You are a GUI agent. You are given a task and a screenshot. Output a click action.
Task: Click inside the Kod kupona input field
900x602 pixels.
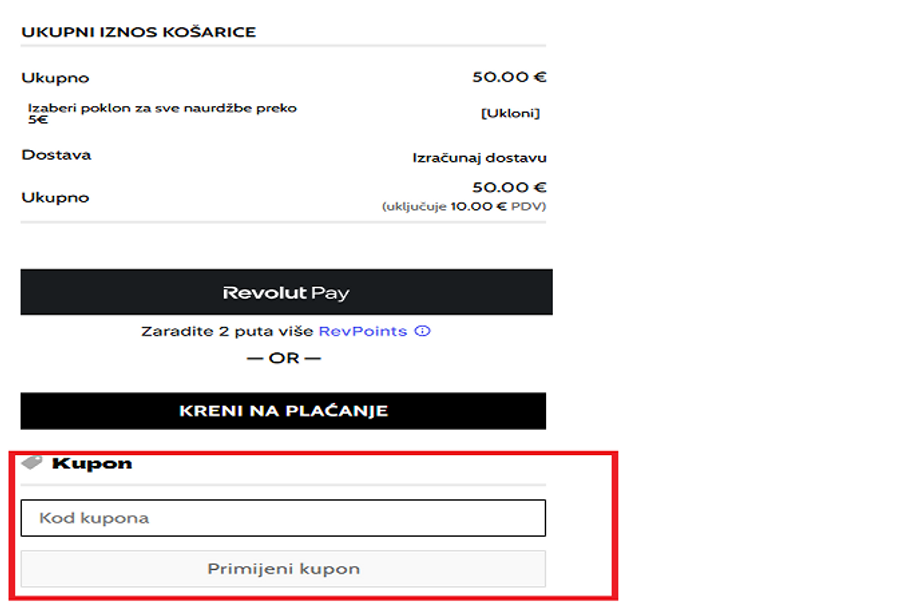[283, 517]
